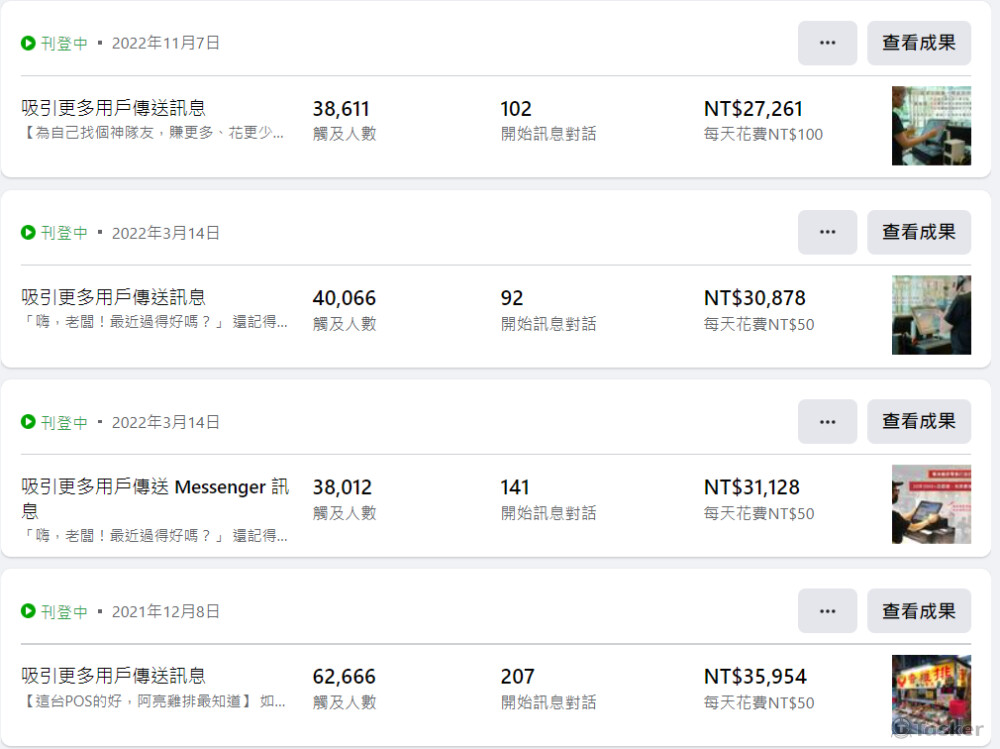The height and width of the screenshot is (749, 1000).
Task: Click the green active-status icon for the 2021年12月8日 ad
Action: click(x=27, y=611)
